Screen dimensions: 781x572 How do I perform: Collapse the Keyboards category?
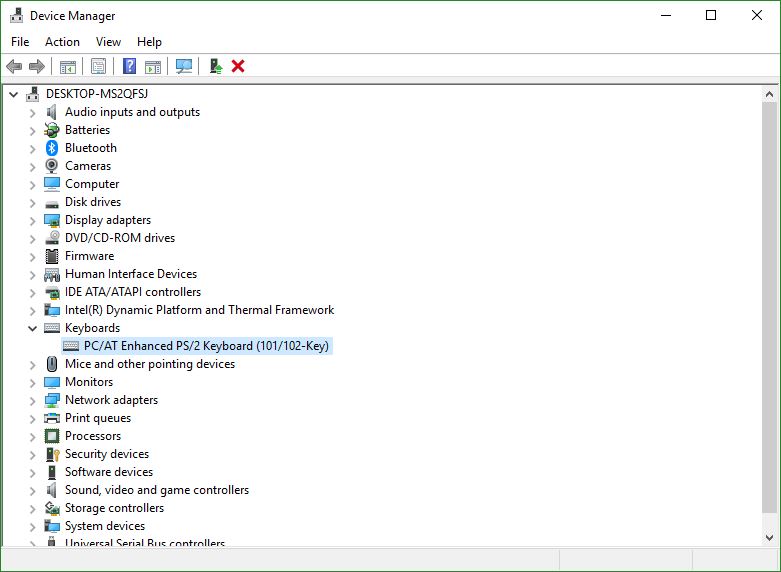[x=32, y=328]
